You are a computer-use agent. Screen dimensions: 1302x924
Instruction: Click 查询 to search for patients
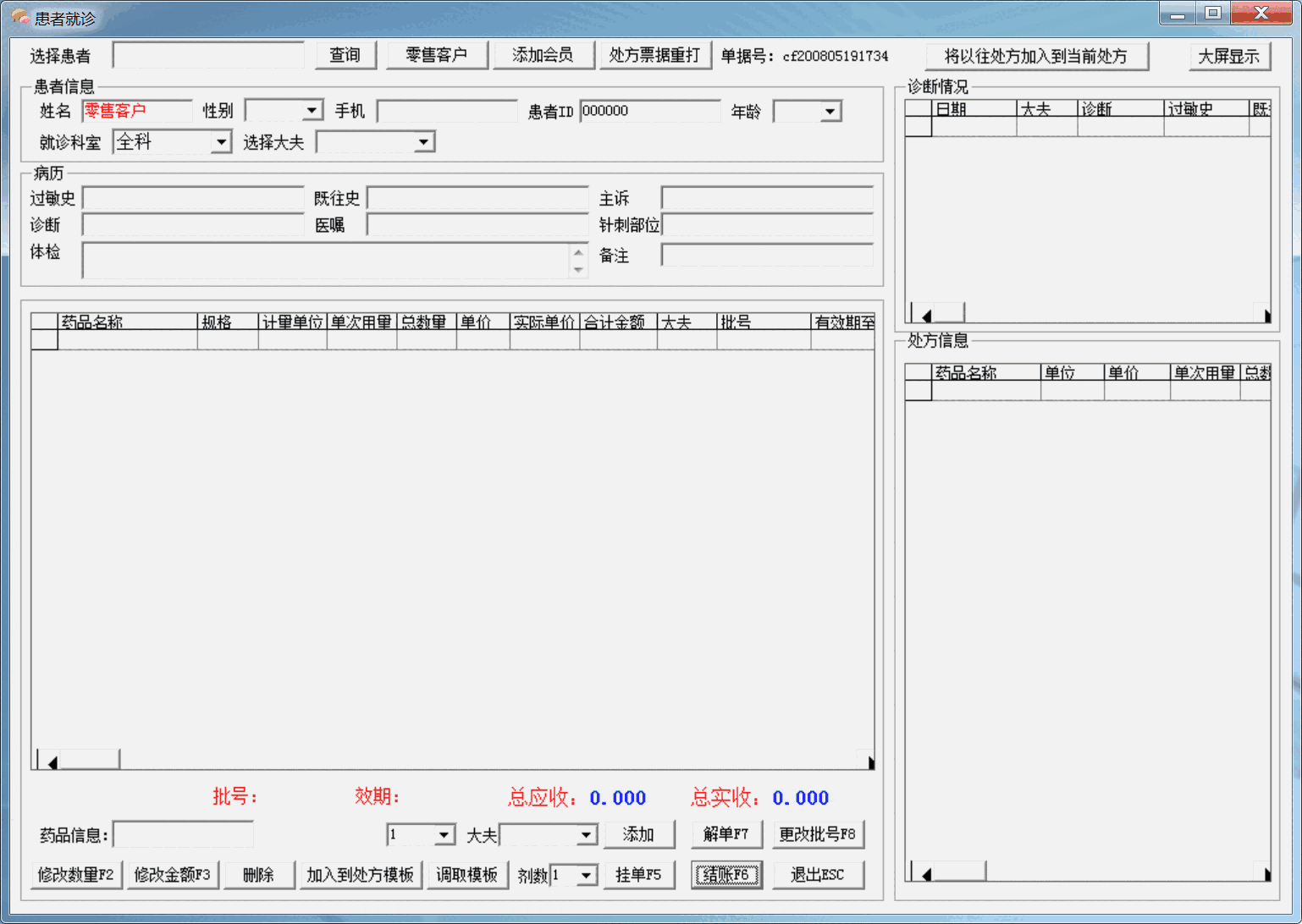(345, 55)
